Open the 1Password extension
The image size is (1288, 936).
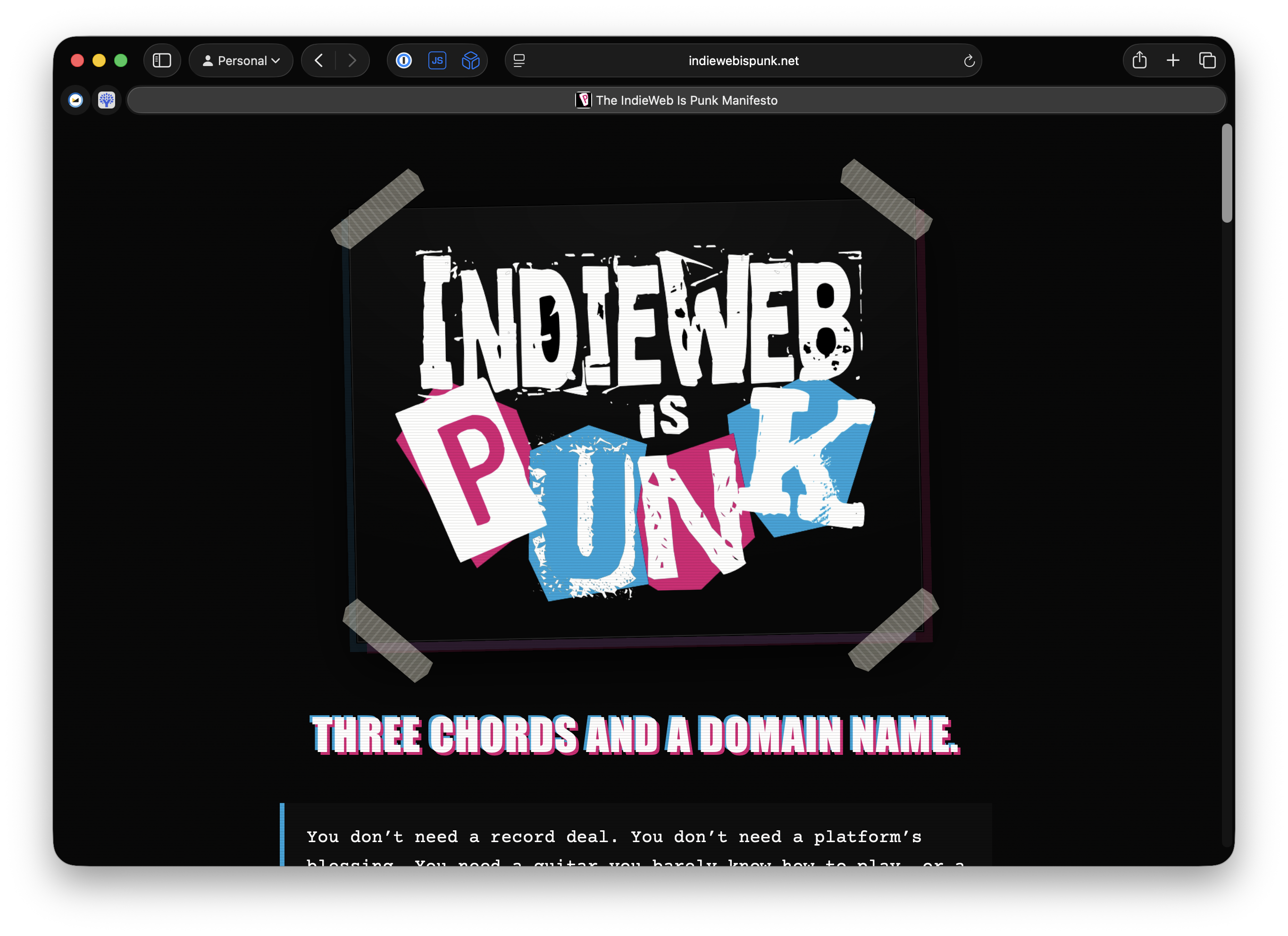coord(404,60)
